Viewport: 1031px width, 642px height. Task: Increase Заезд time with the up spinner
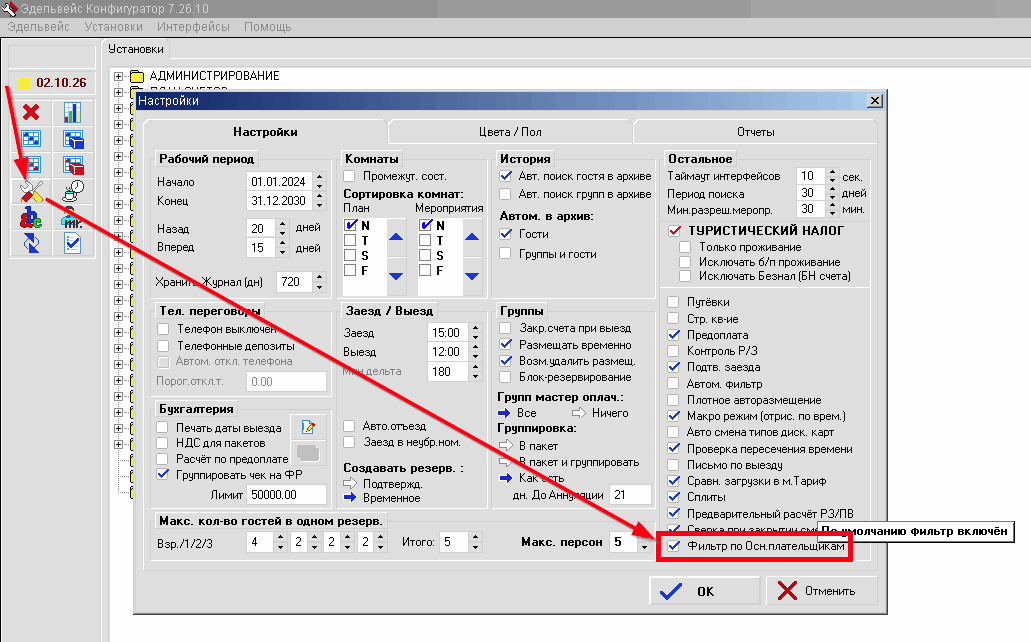click(x=476, y=328)
